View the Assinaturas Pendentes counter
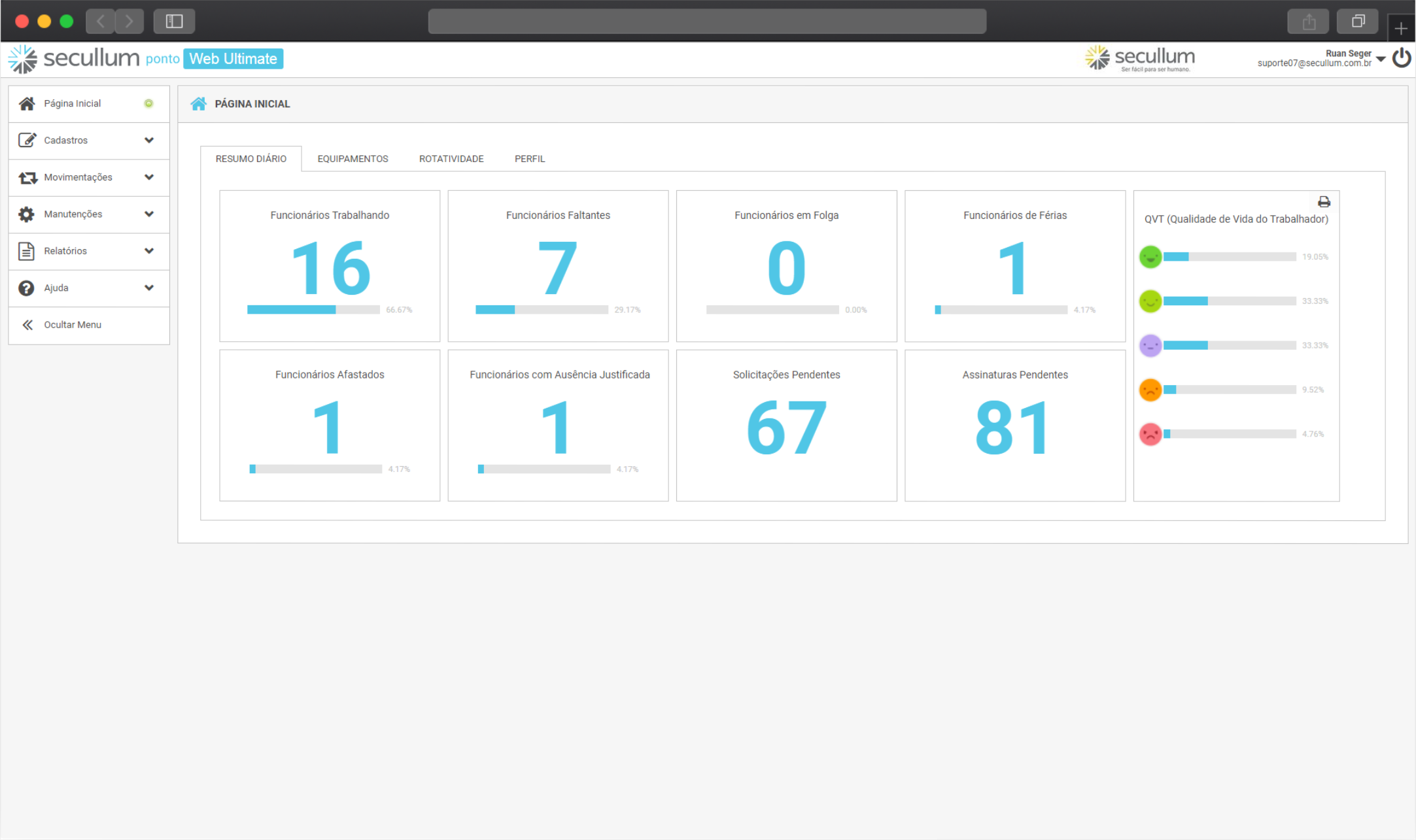Viewport: 1416px width, 840px height. point(1014,428)
